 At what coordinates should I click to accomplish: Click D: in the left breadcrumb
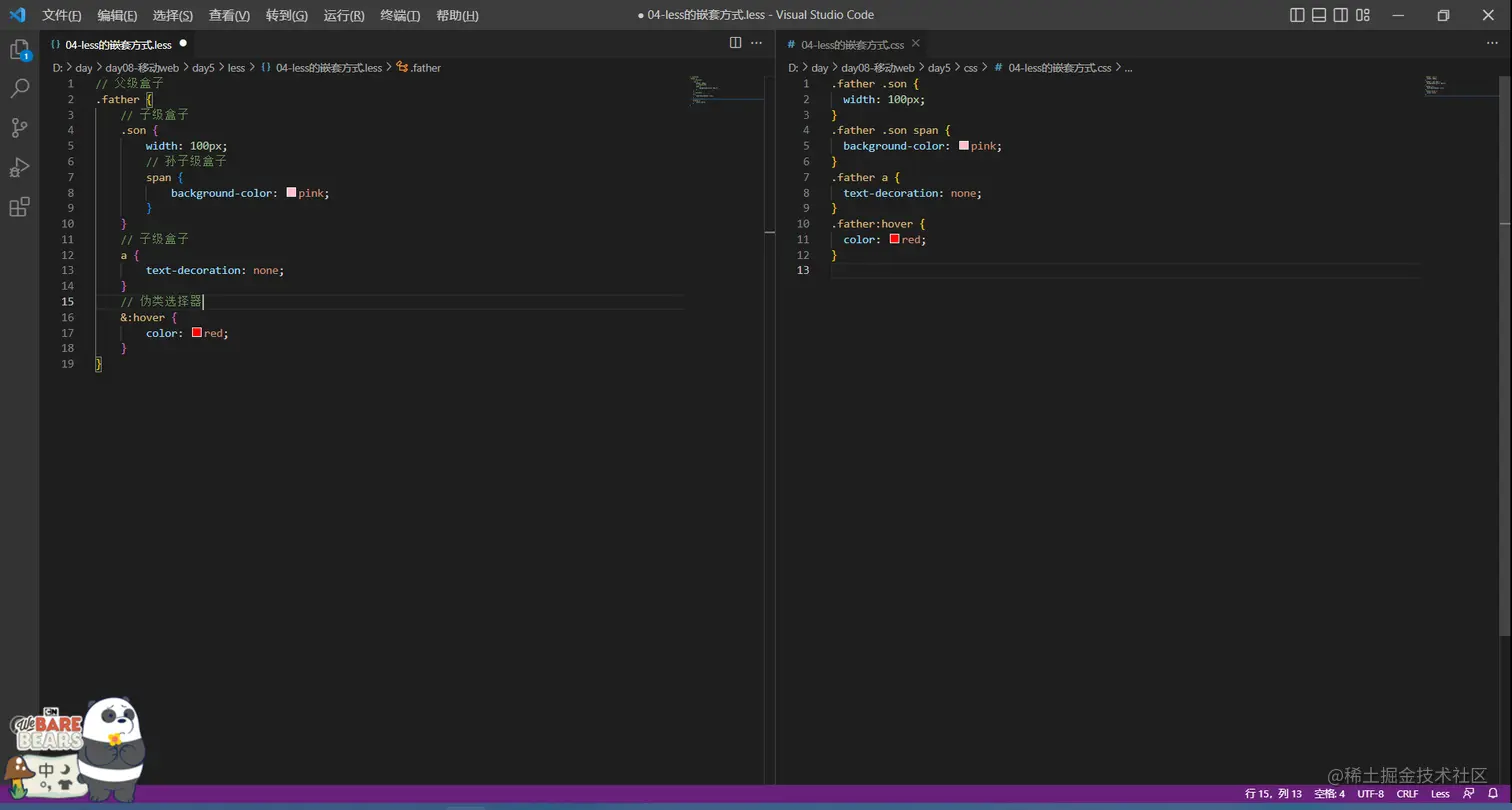[58, 68]
